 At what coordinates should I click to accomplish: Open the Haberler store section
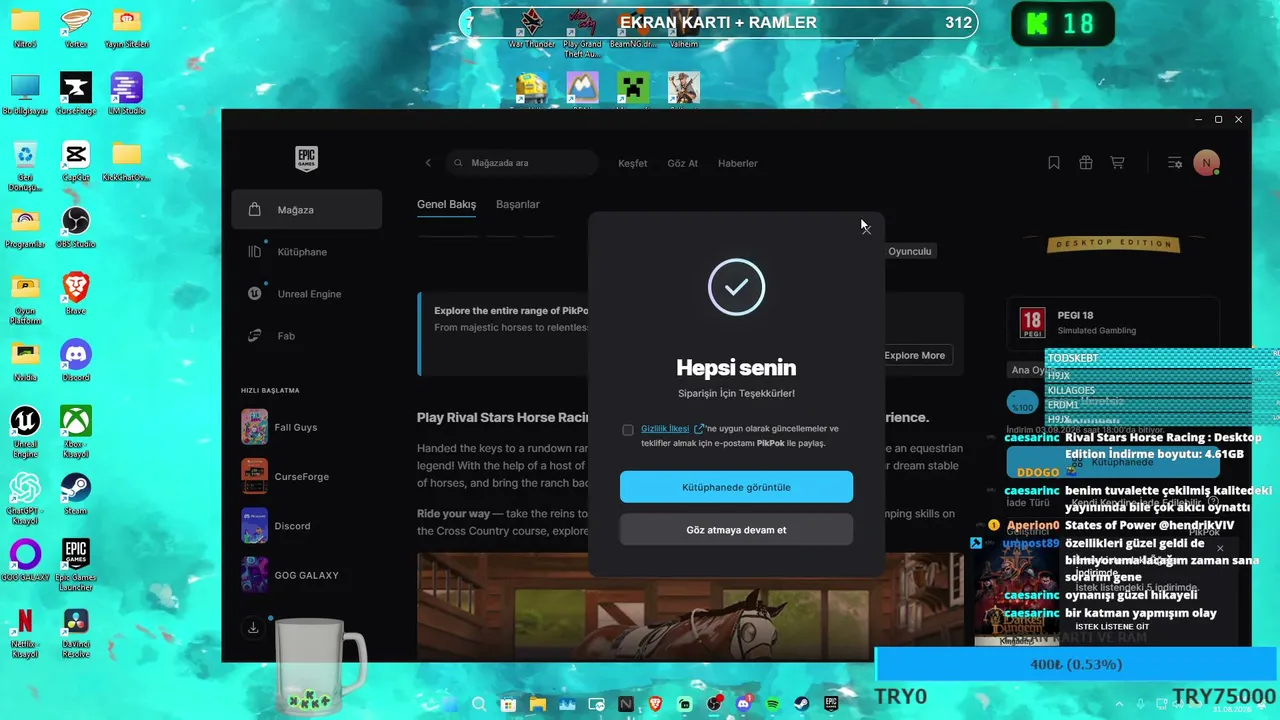tap(738, 163)
